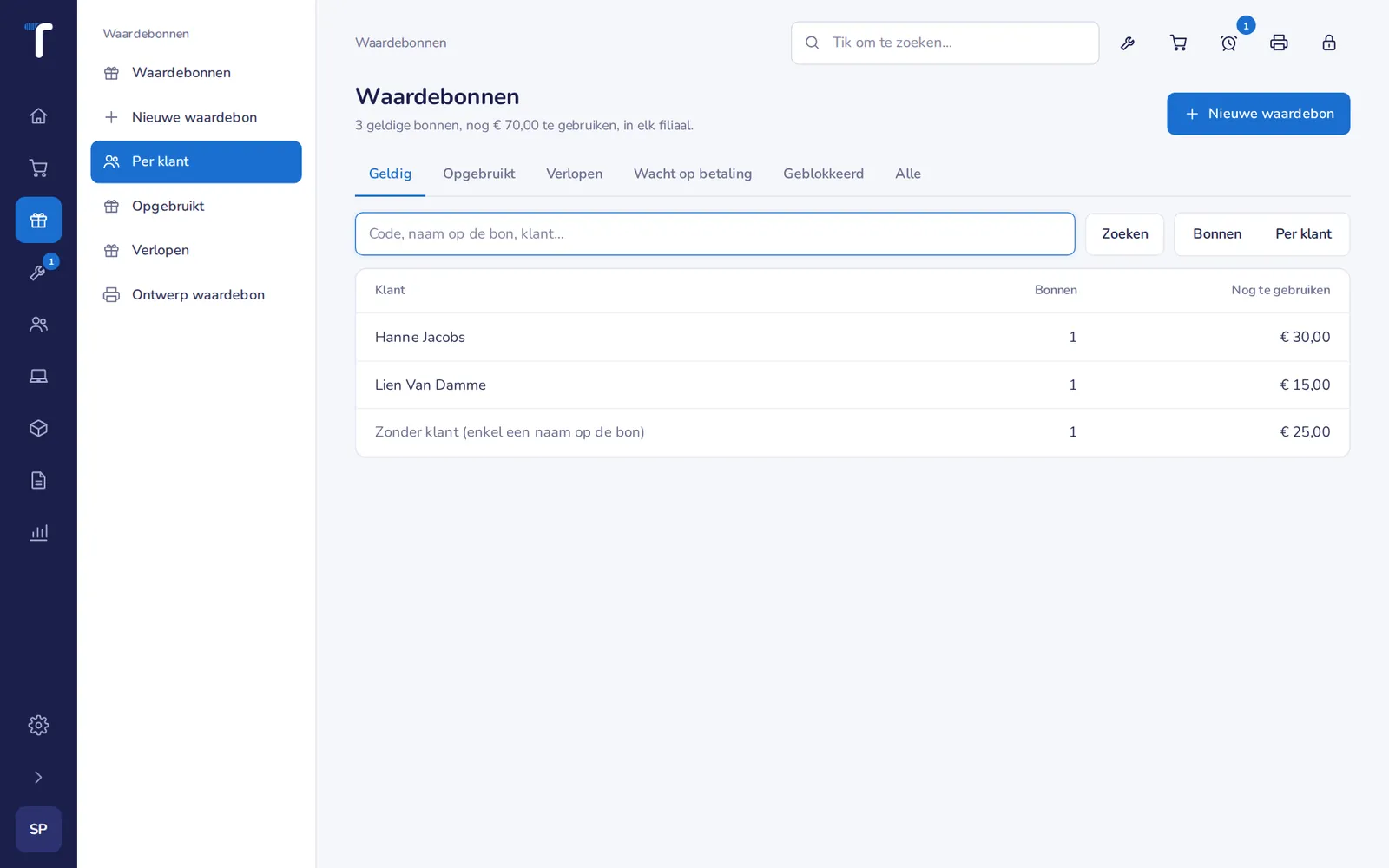
Task: Switch view to Bonnen
Action: (x=1217, y=233)
